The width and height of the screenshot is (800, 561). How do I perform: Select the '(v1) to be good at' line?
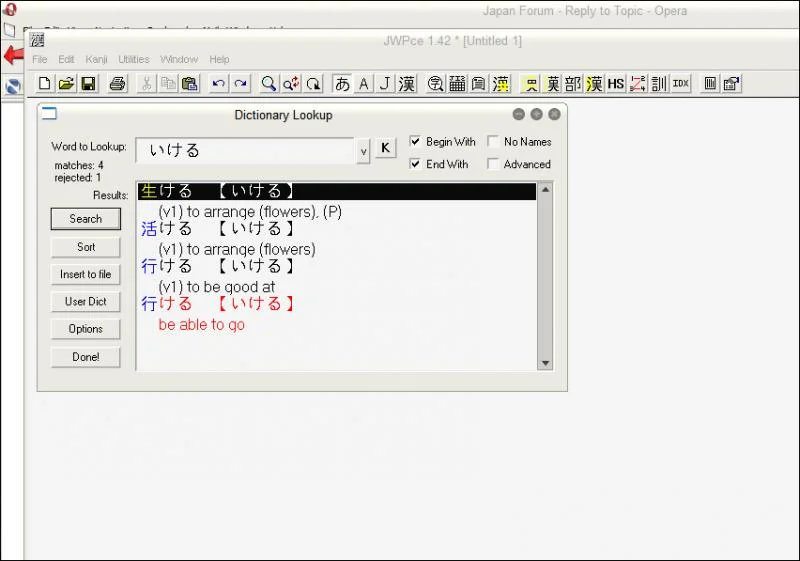(216, 287)
